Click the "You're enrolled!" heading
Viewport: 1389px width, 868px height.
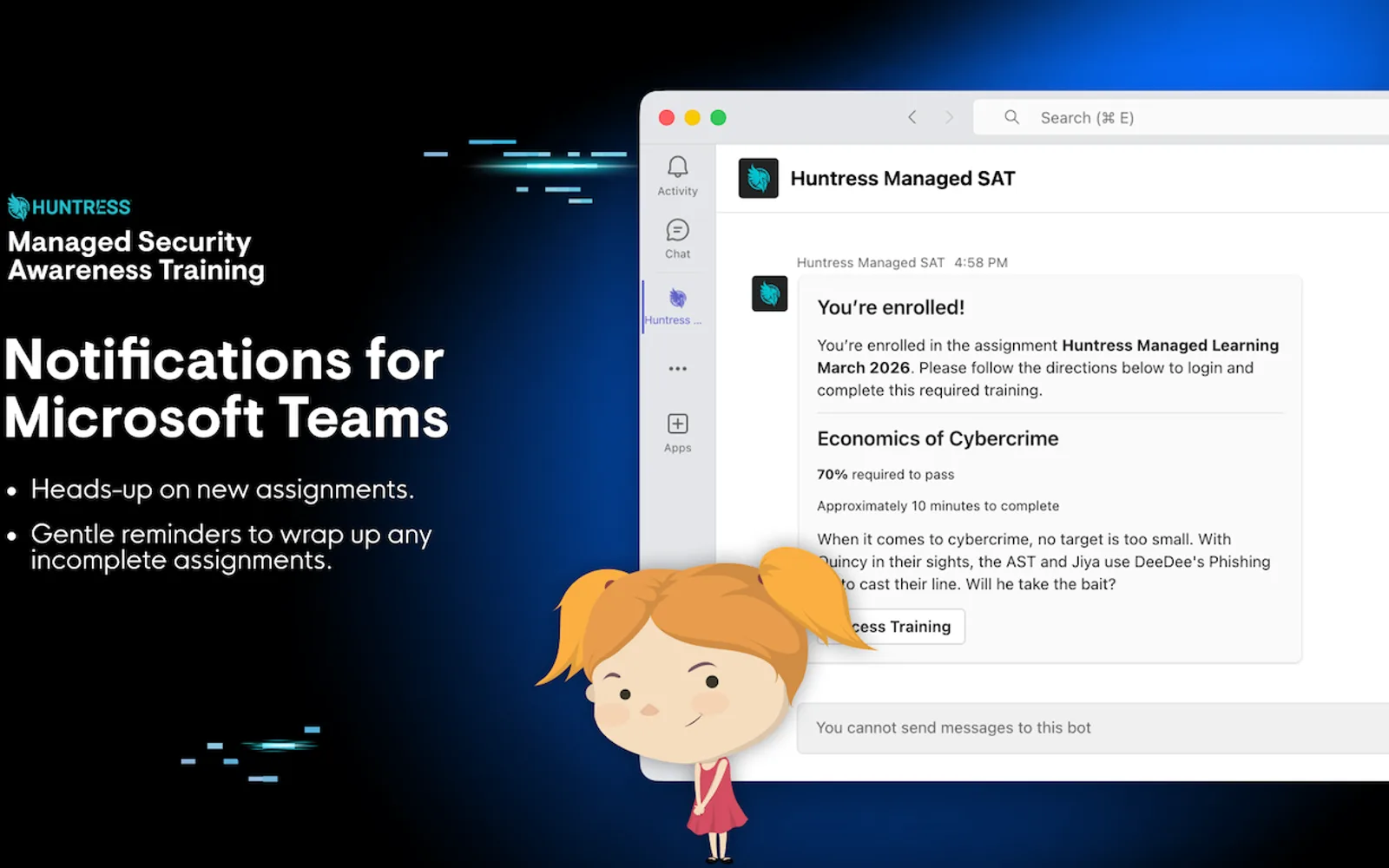[x=891, y=307]
